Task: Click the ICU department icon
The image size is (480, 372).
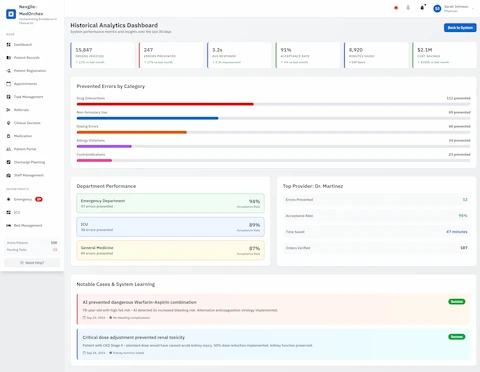Action: click(x=9, y=212)
